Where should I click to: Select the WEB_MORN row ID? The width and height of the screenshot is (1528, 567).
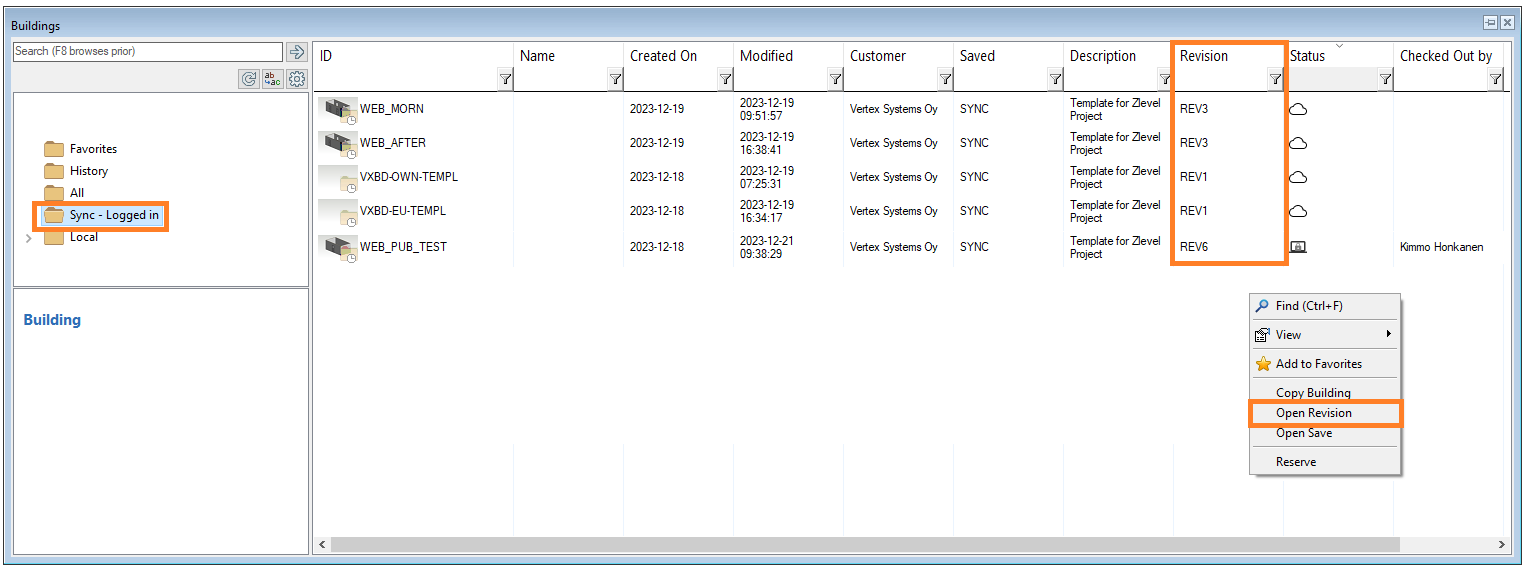tap(391, 109)
